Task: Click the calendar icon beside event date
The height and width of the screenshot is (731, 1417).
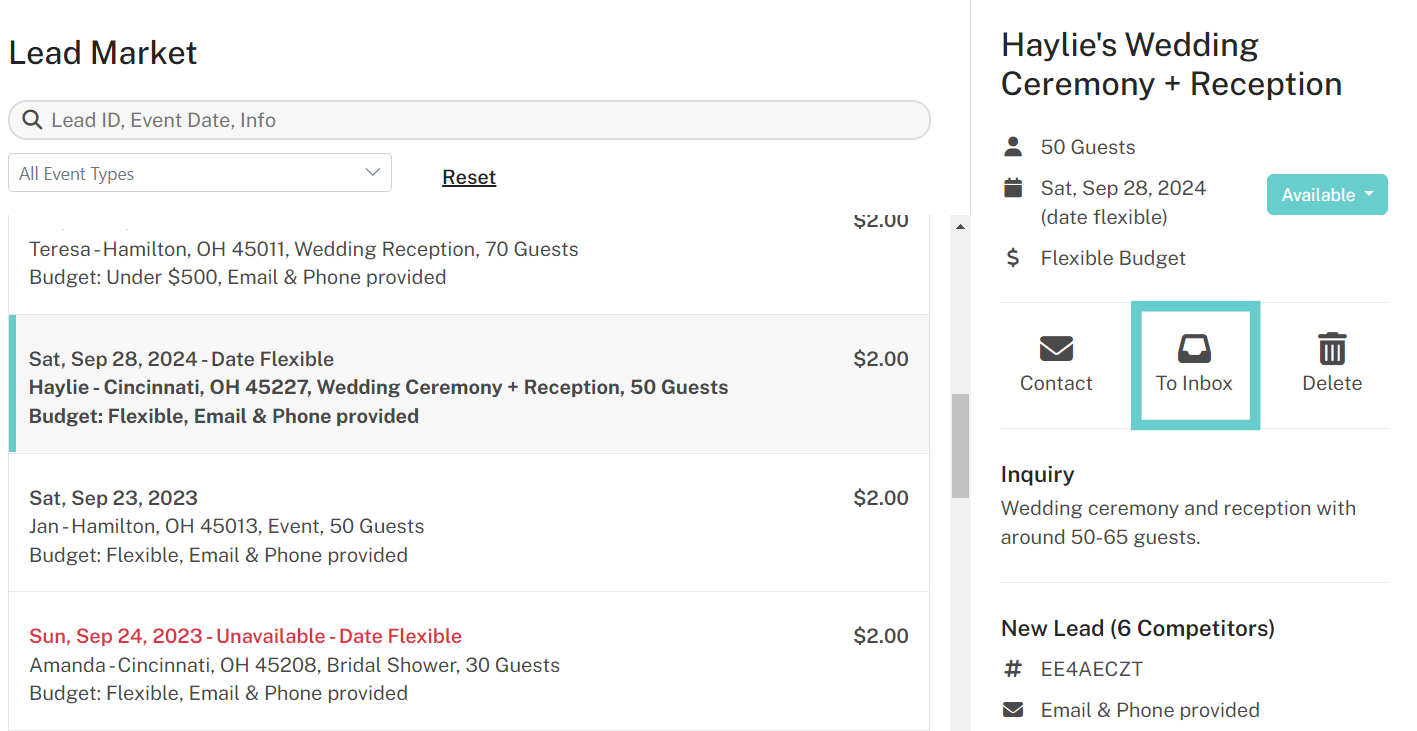Action: point(1013,188)
